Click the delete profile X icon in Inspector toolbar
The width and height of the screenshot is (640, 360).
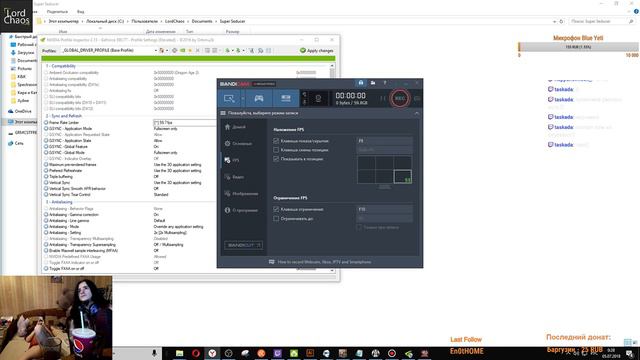tap(198, 50)
